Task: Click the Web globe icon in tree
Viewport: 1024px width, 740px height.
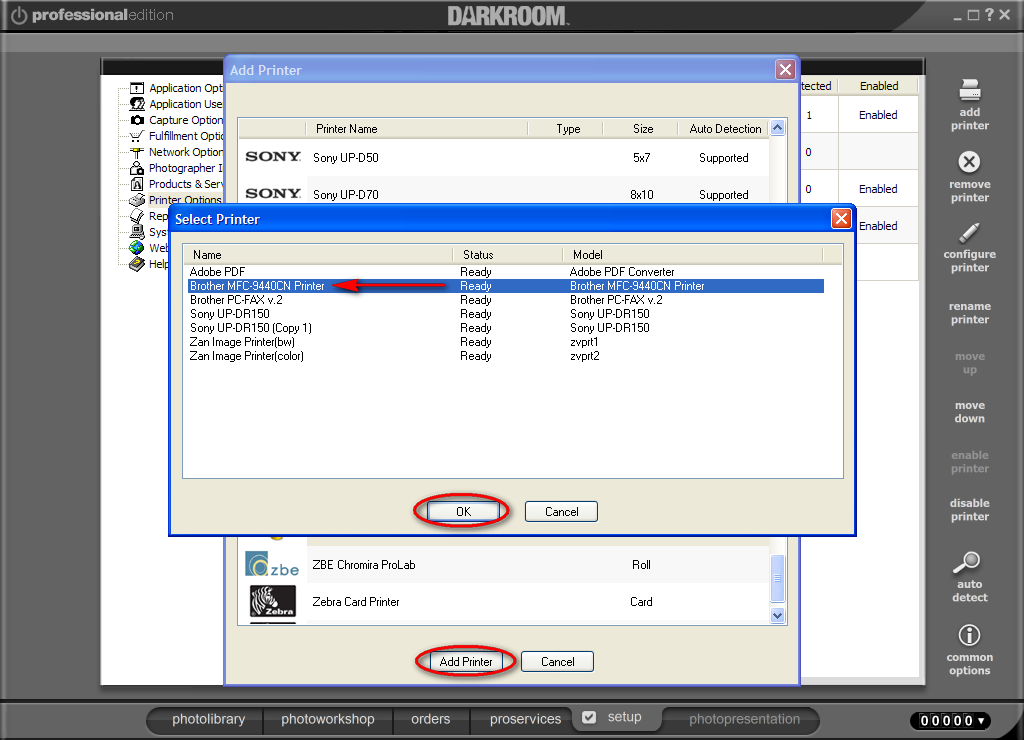Action: pos(136,248)
